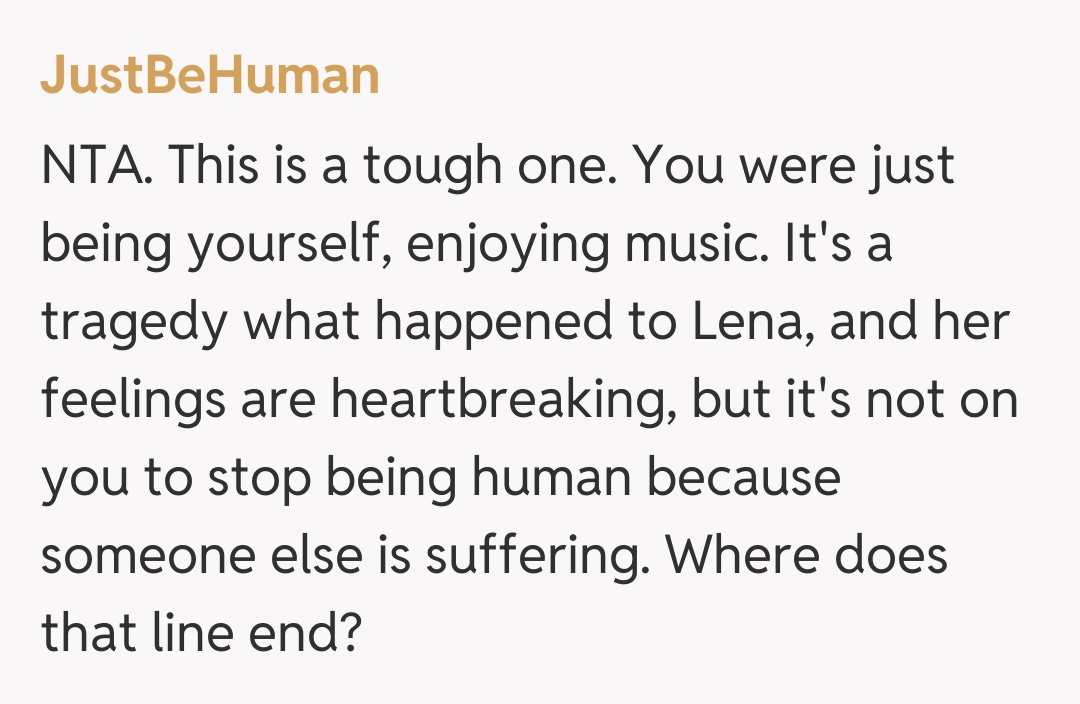This screenshot has height=704, width=1080.
Task: Click the word "suffering" in the comment
Action: pyautogui.click(x=529, y=556)
